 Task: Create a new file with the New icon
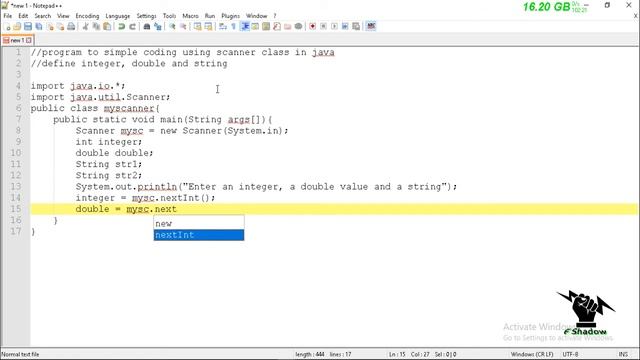7,27
